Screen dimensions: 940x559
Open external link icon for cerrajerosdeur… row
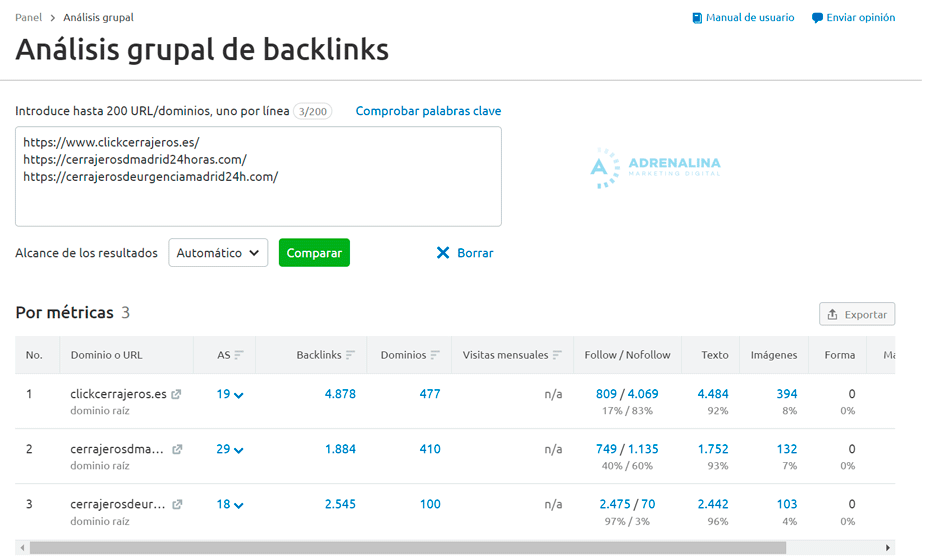(177, 504)
